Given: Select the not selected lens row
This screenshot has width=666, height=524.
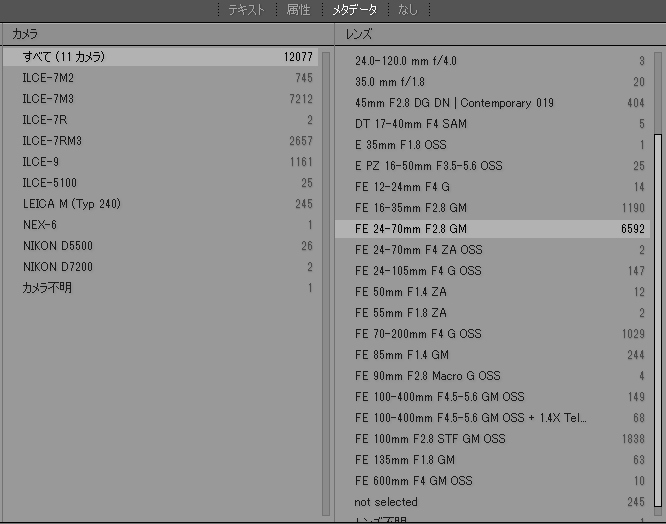Looking at the screenshot, I should [493, 502].
